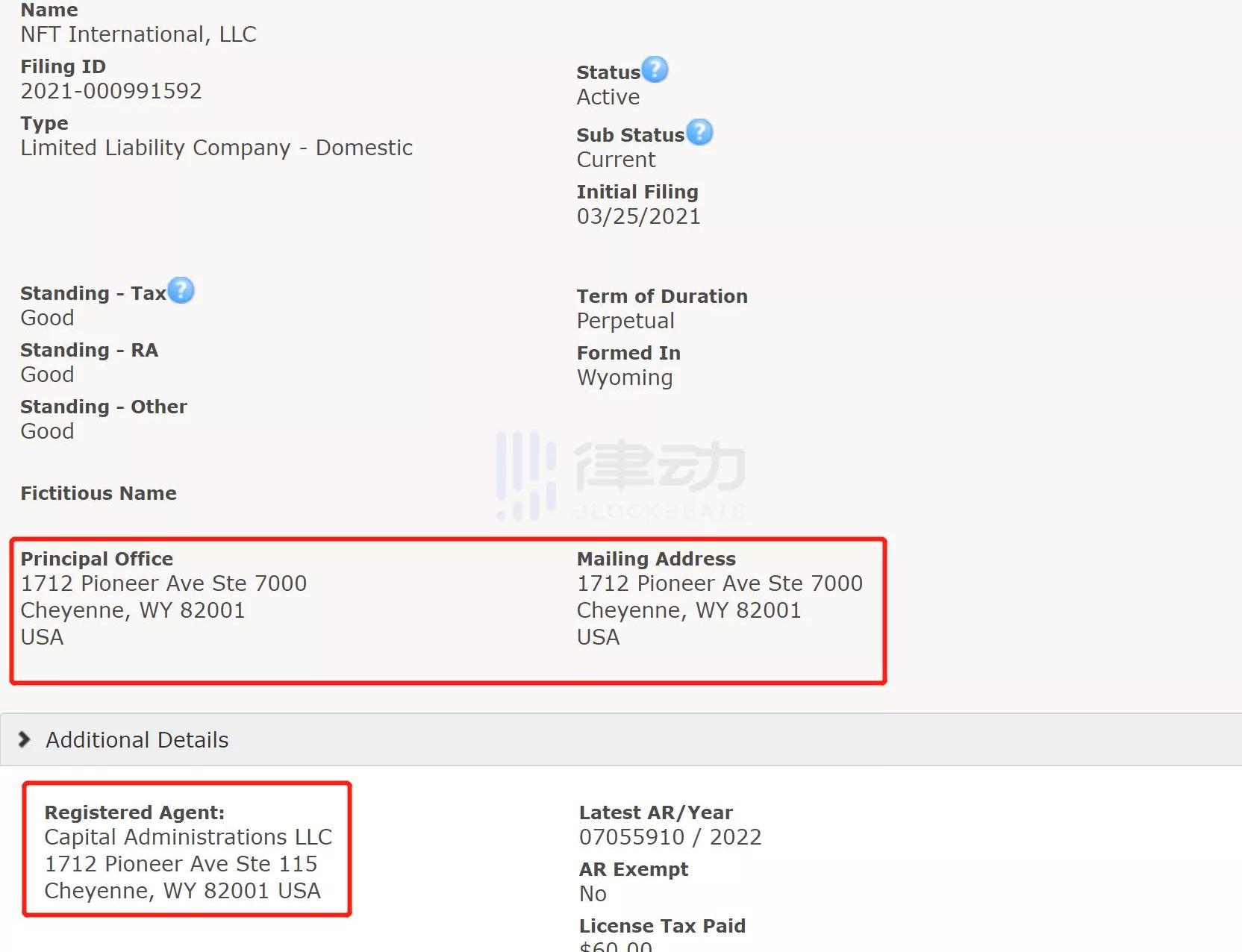Click the Formed In value Wyoming
This screenshot has width=1242, height=952.
625,378
